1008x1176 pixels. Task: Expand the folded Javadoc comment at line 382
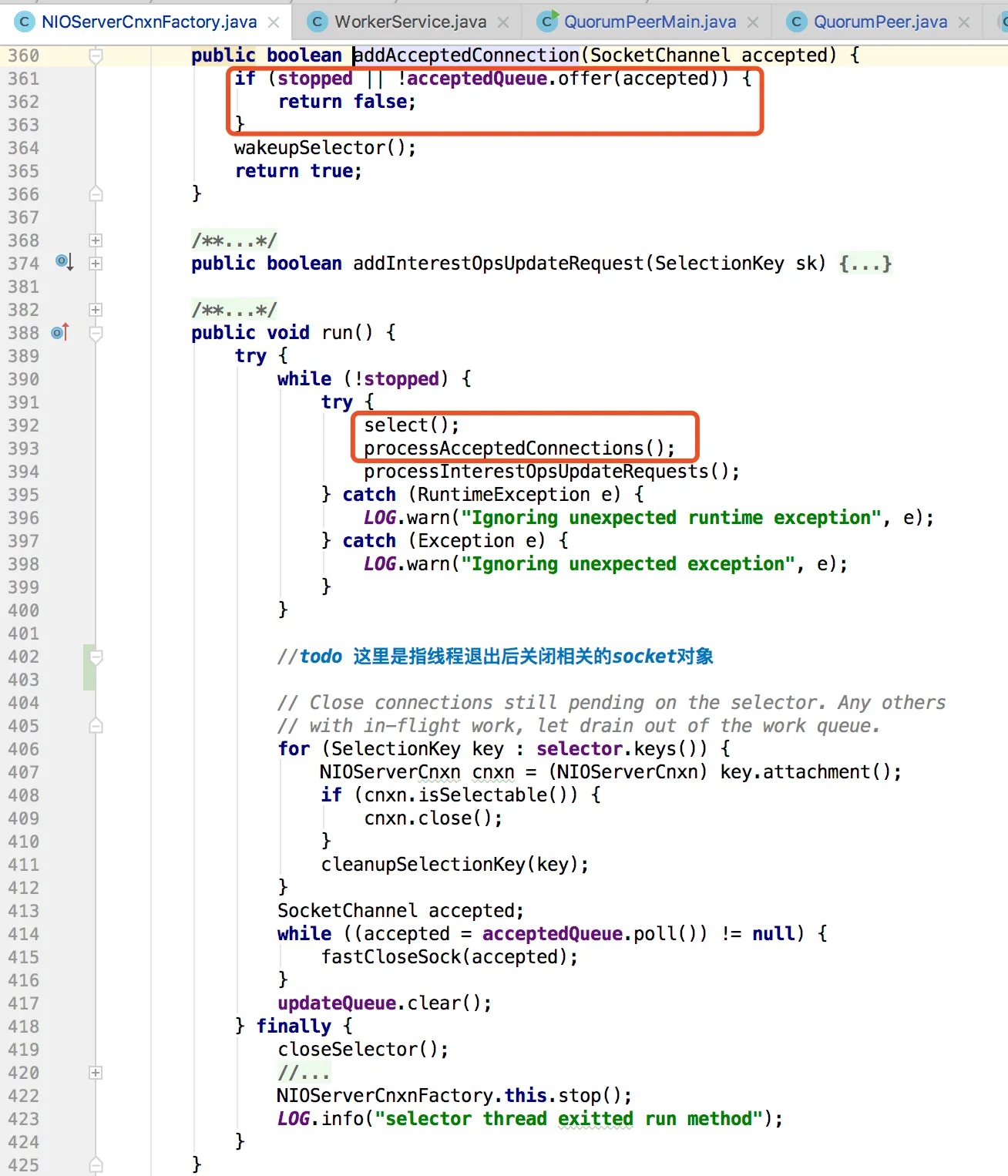click(96, 310)
